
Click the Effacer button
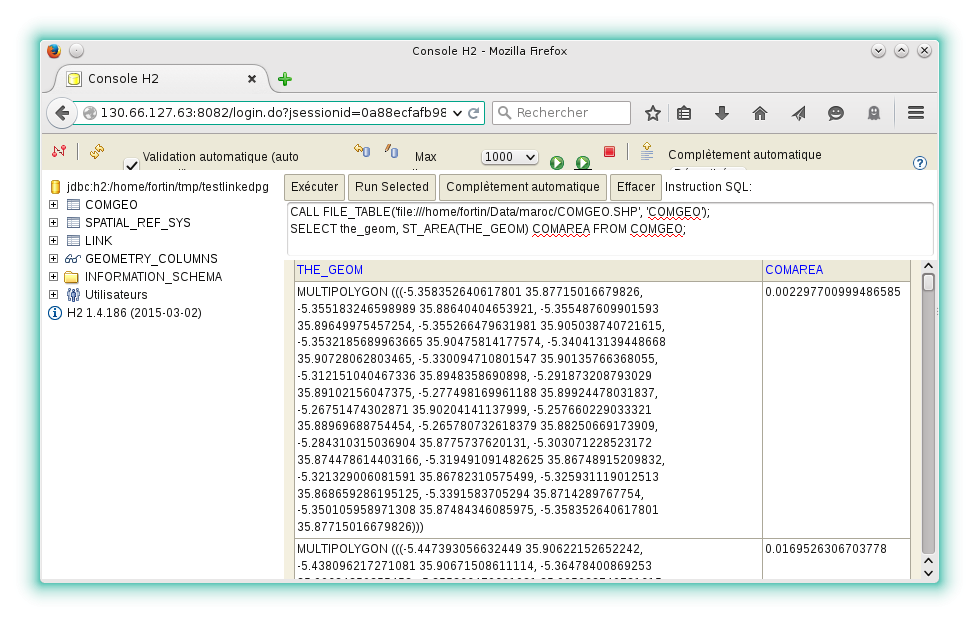pos(636,187)
